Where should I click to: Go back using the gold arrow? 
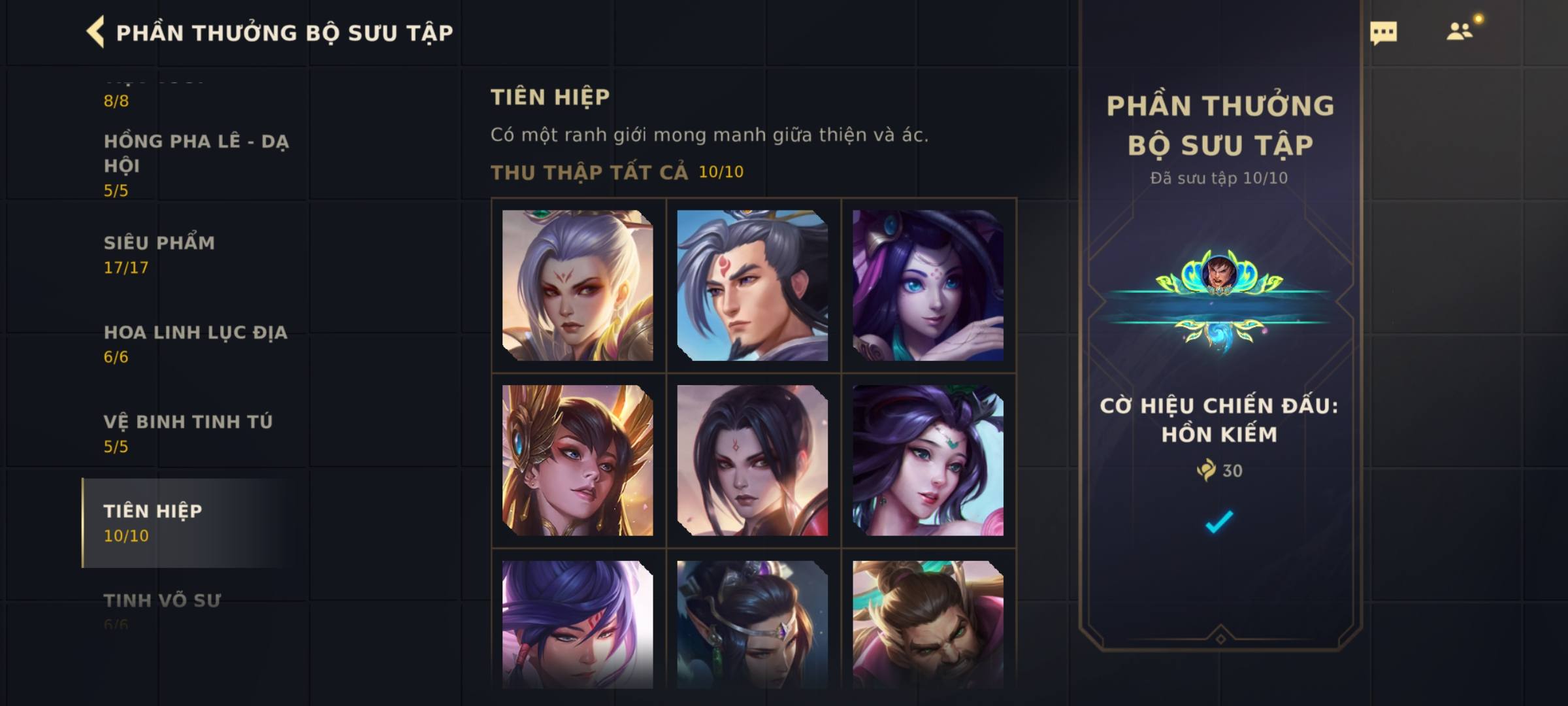coord(95,32)
